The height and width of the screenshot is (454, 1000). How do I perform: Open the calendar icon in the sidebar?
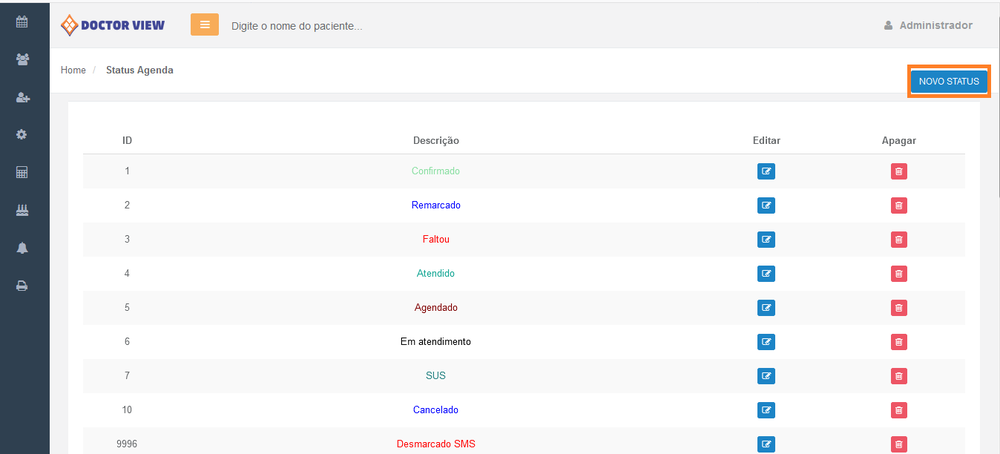point(22,21)
